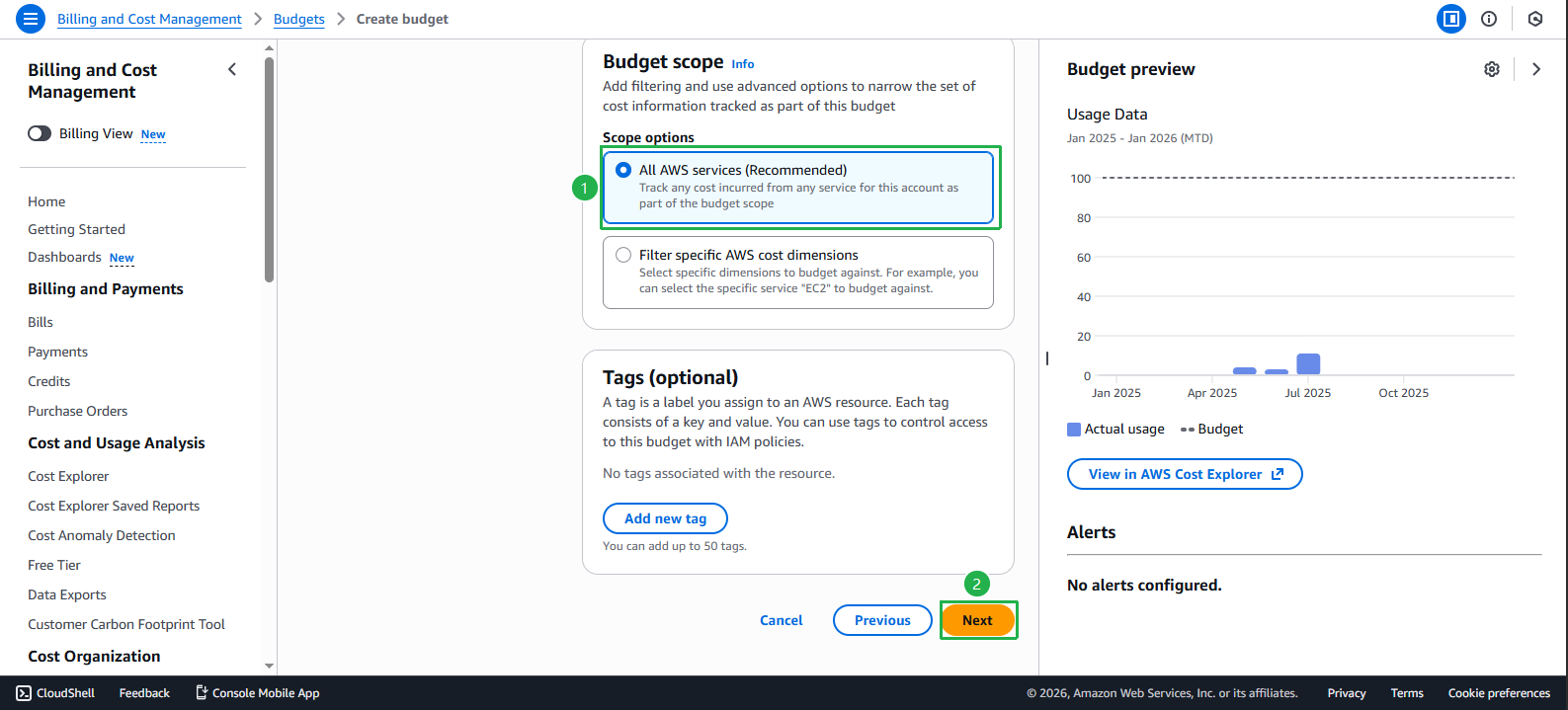Screen dimensions: 1568x710
Task: Go to the Budgets breadcrumb link
Action: [299, 19]
